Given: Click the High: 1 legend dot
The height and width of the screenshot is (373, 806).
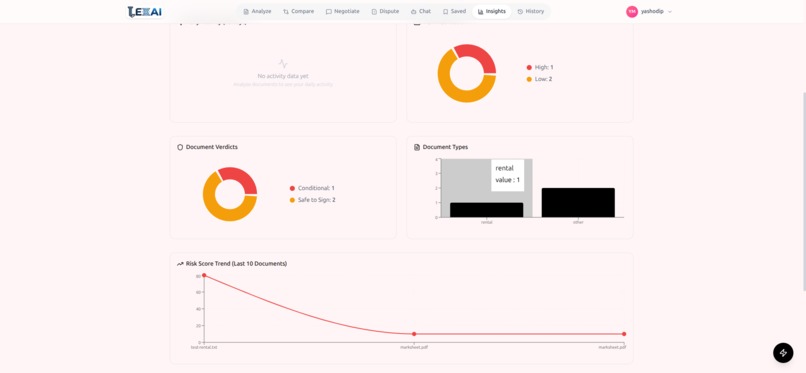Looking at the screenshot, I should [529, 67].
